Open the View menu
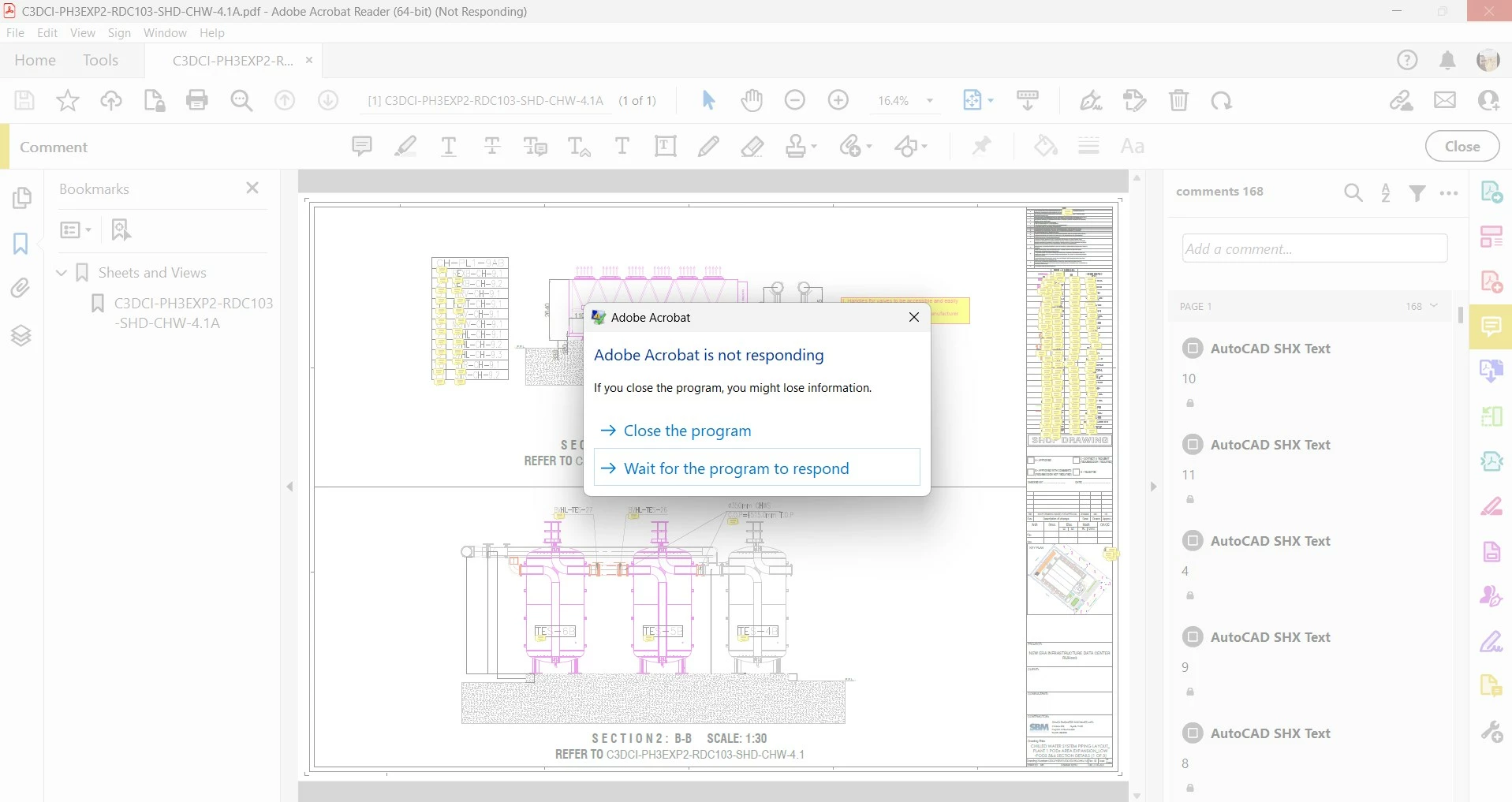The width and height of the screenshot is (1512, 802). pyautogui.click(x=82, y=32)
